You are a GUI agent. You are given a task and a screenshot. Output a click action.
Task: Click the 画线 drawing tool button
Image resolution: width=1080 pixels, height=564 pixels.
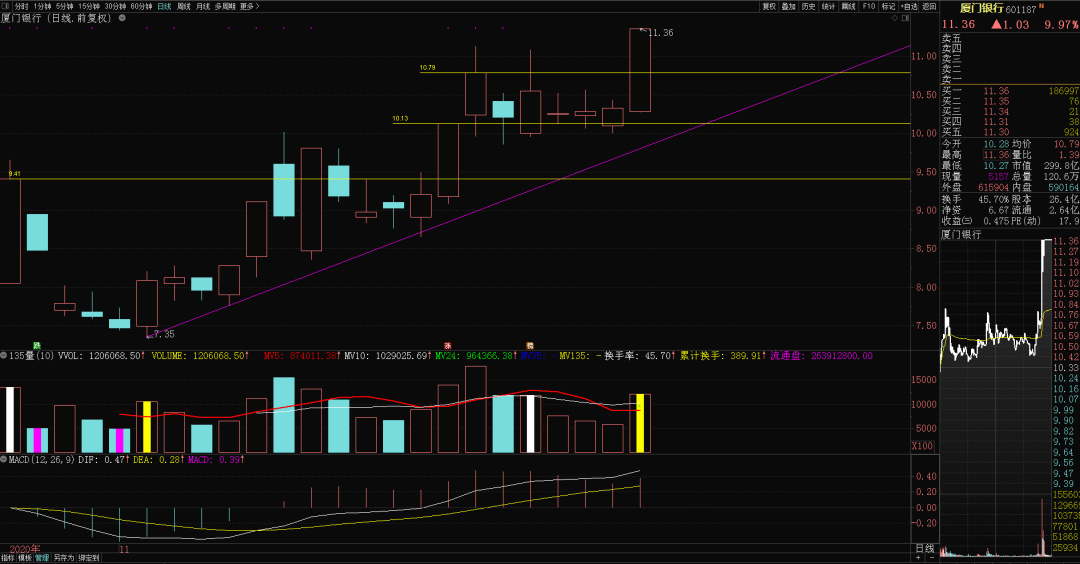tap(849, 6)
